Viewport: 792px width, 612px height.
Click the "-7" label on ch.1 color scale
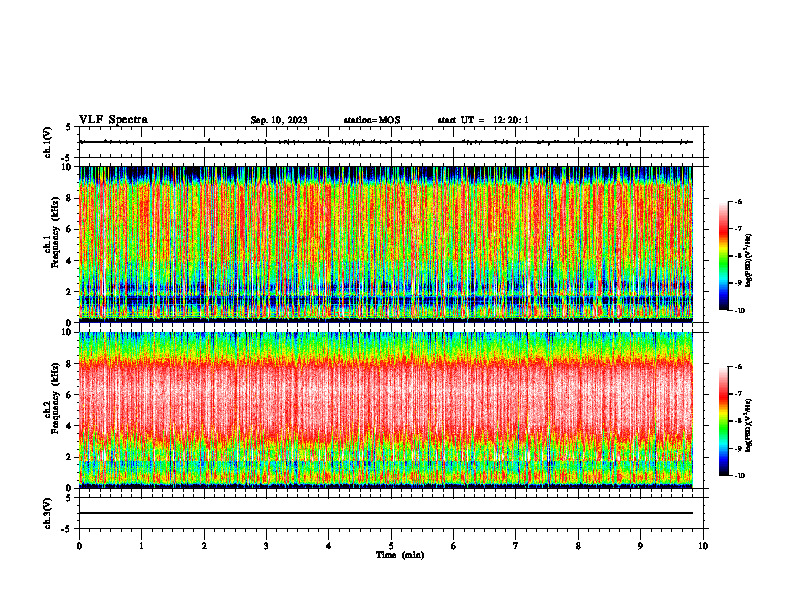tap(738, 229)
